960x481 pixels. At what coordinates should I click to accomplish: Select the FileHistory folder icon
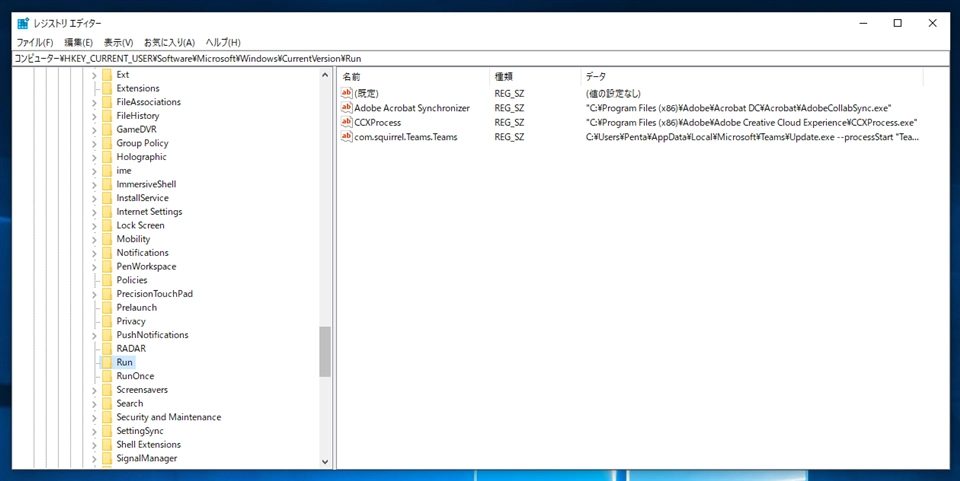107,116
